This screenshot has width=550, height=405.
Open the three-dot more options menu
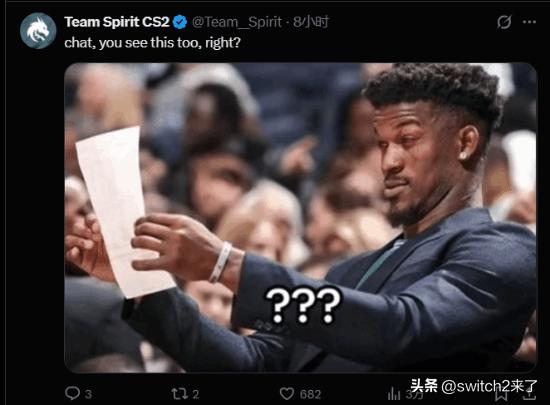(x=529, y=22)
